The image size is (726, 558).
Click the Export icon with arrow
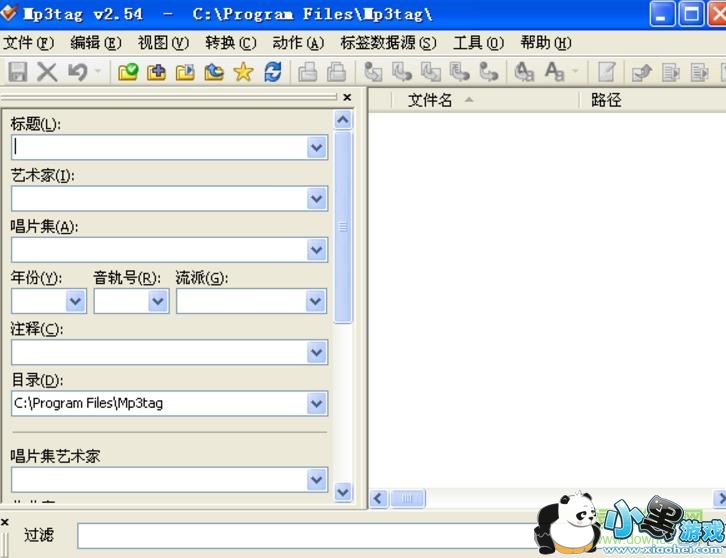642,72
